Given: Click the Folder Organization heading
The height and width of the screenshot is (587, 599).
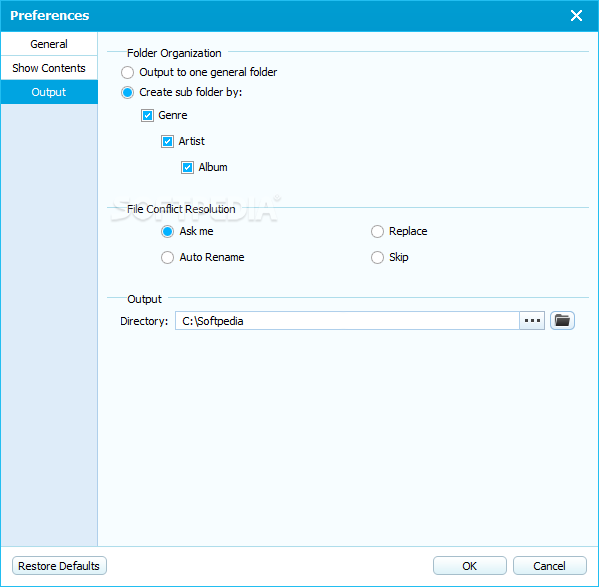Looking at the screenshot, I should click(x=174, y=53).
